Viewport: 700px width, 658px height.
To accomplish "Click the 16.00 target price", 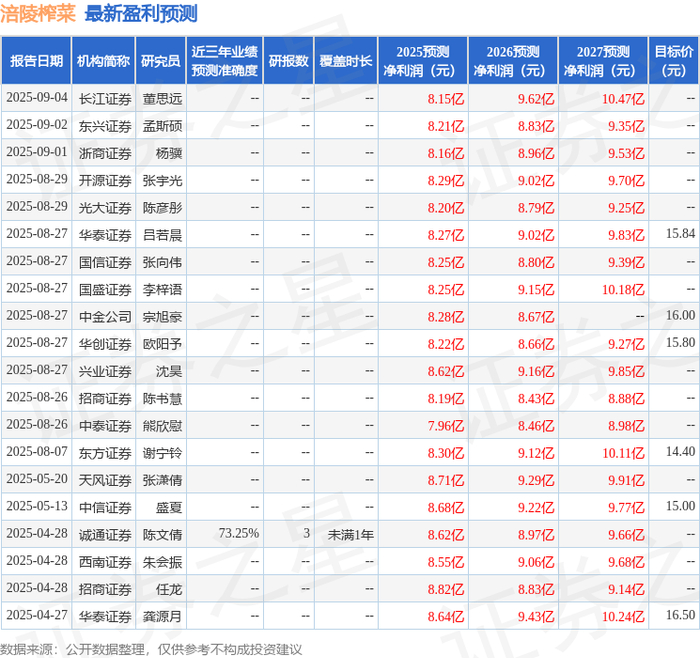I will click(680, 315).
